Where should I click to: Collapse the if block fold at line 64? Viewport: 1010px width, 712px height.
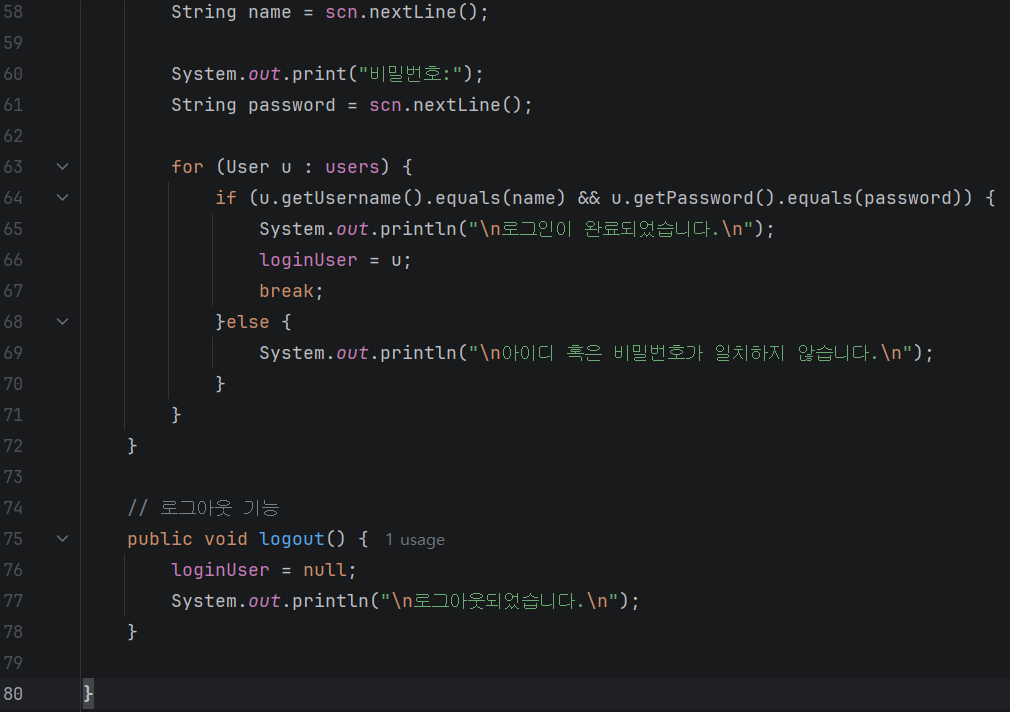coord(62,198)
